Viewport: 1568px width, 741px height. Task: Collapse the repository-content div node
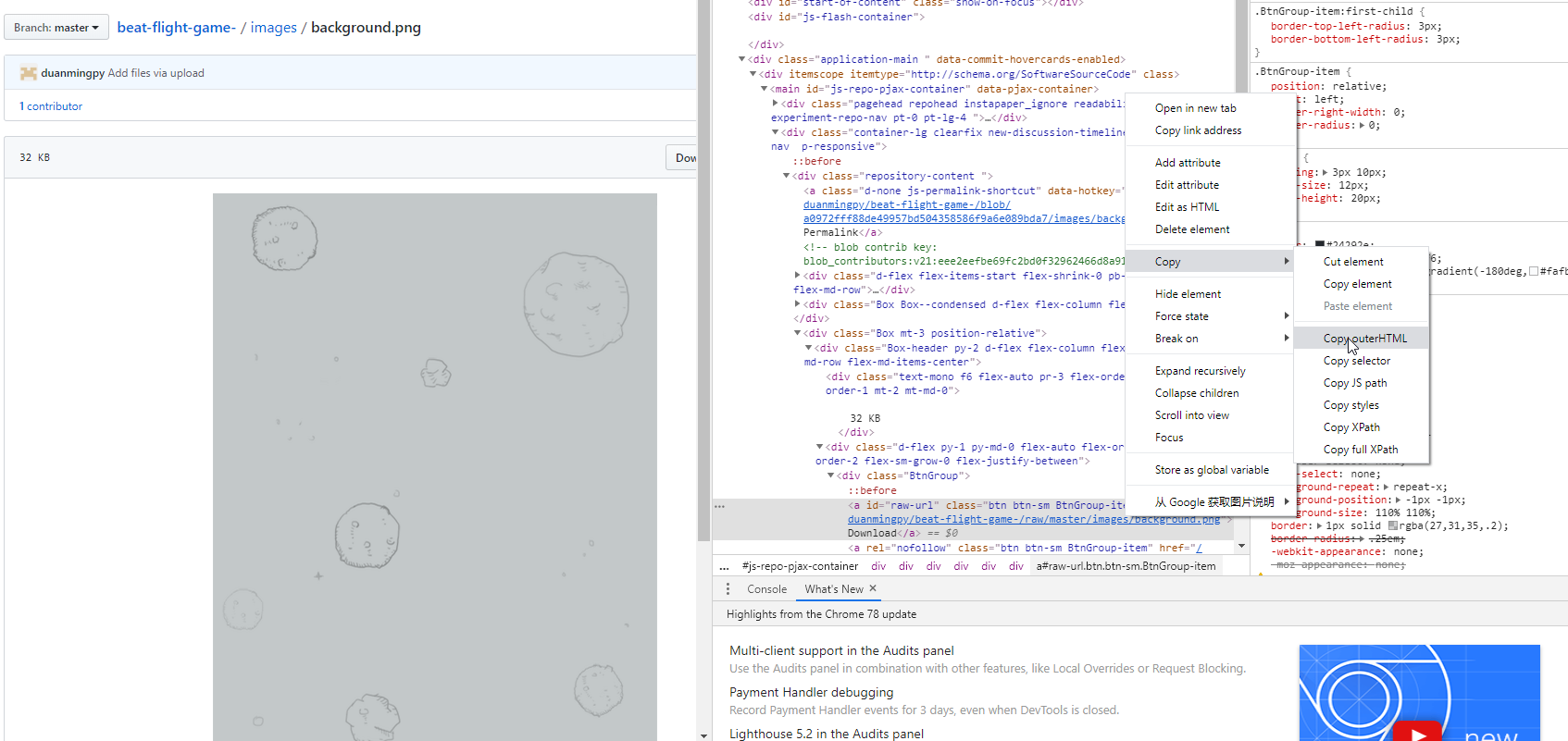click(787, 176)
